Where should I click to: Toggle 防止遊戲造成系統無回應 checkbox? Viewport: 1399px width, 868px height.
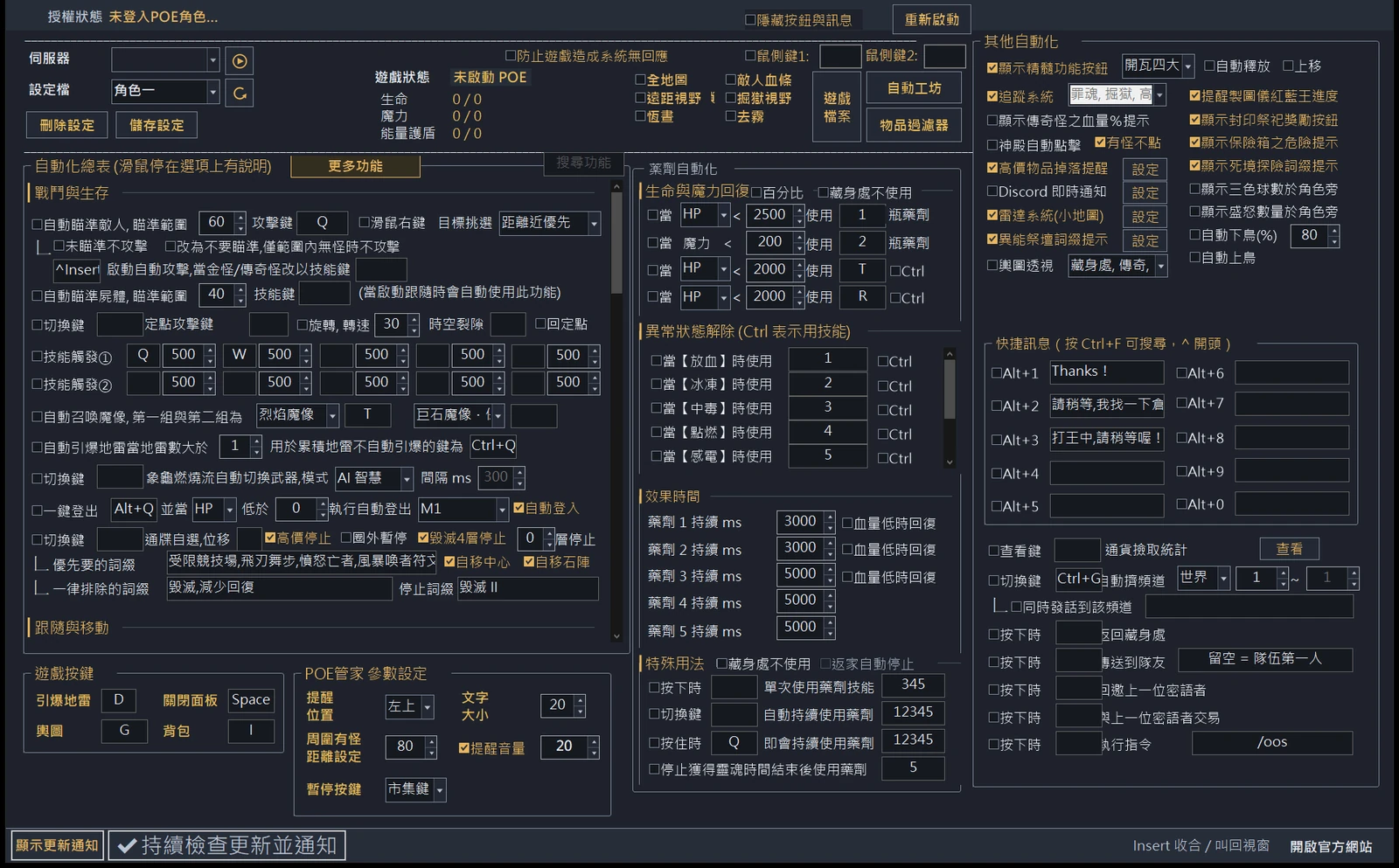coord(511,56)
